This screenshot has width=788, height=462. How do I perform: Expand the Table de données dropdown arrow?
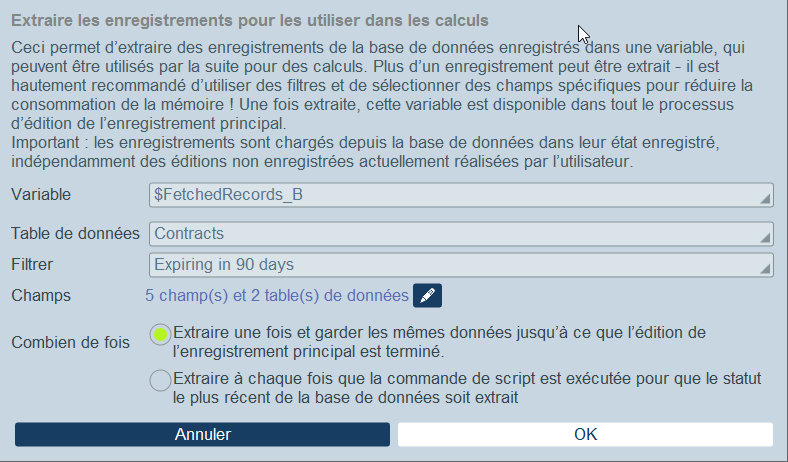coord(765,238)
